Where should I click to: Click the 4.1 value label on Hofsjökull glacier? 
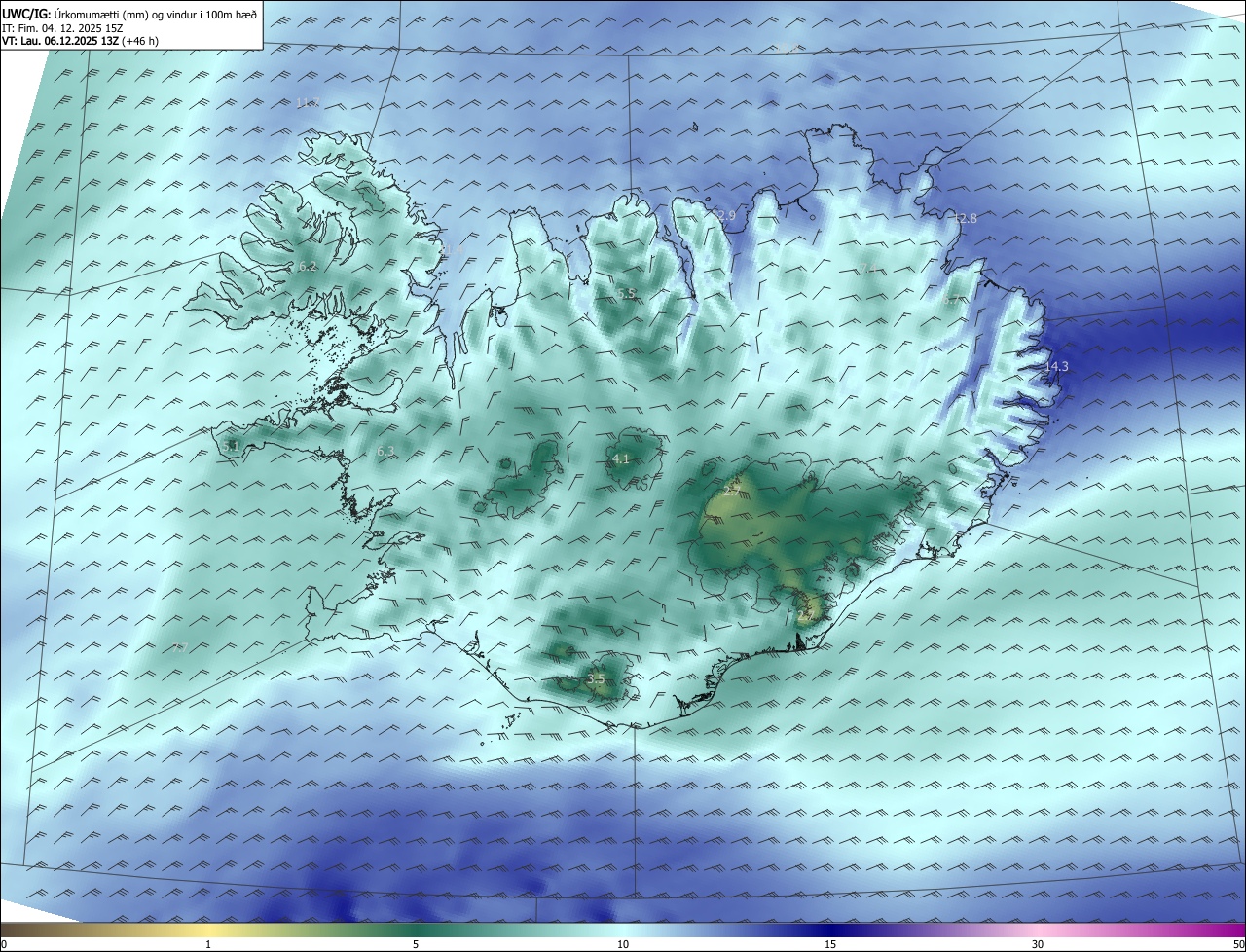point(621,459)
